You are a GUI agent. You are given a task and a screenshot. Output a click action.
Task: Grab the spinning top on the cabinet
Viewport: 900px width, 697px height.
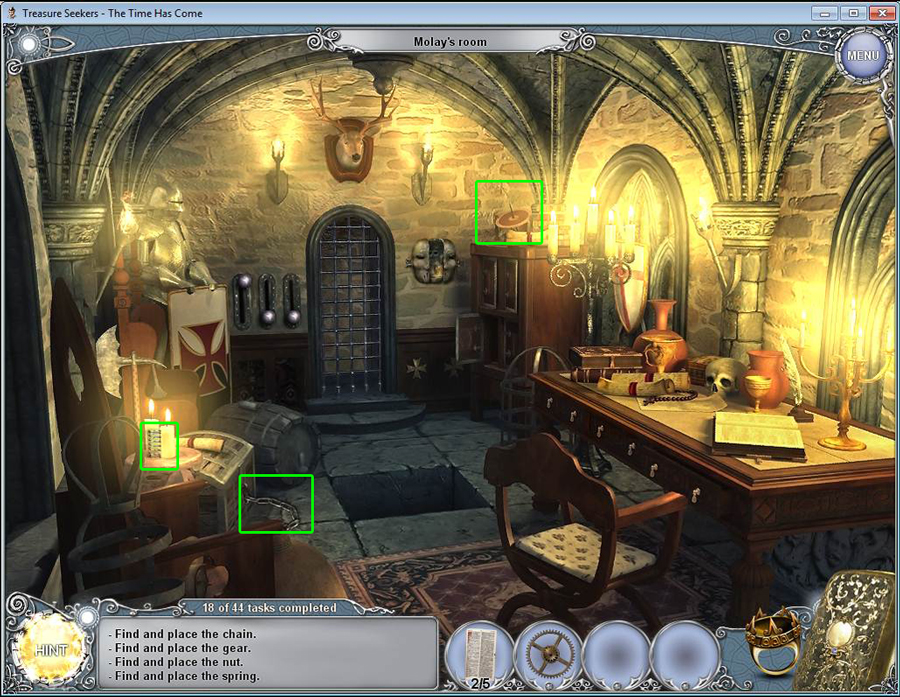coord(508,212)
